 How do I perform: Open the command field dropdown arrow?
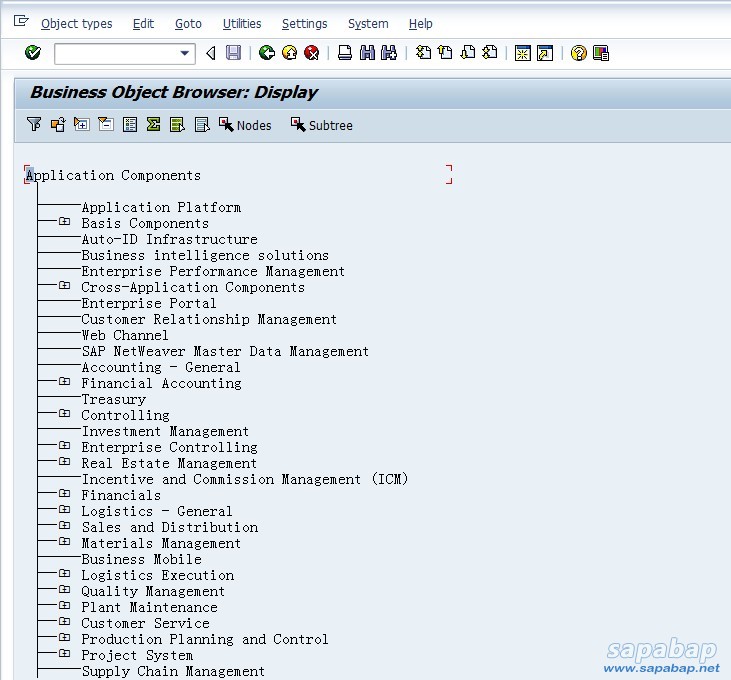tap(185, 53)
